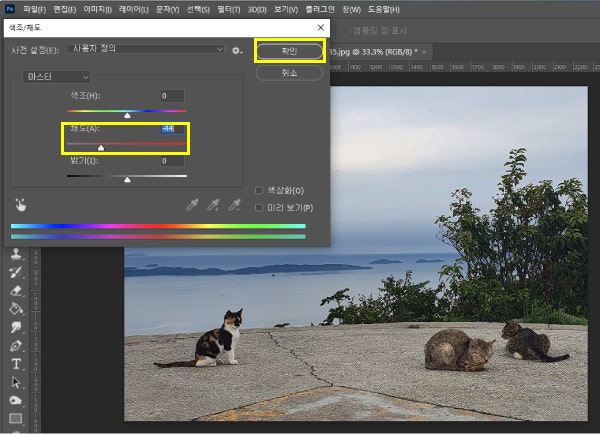Open the 마스터 channel dropdown

point(57,77)
